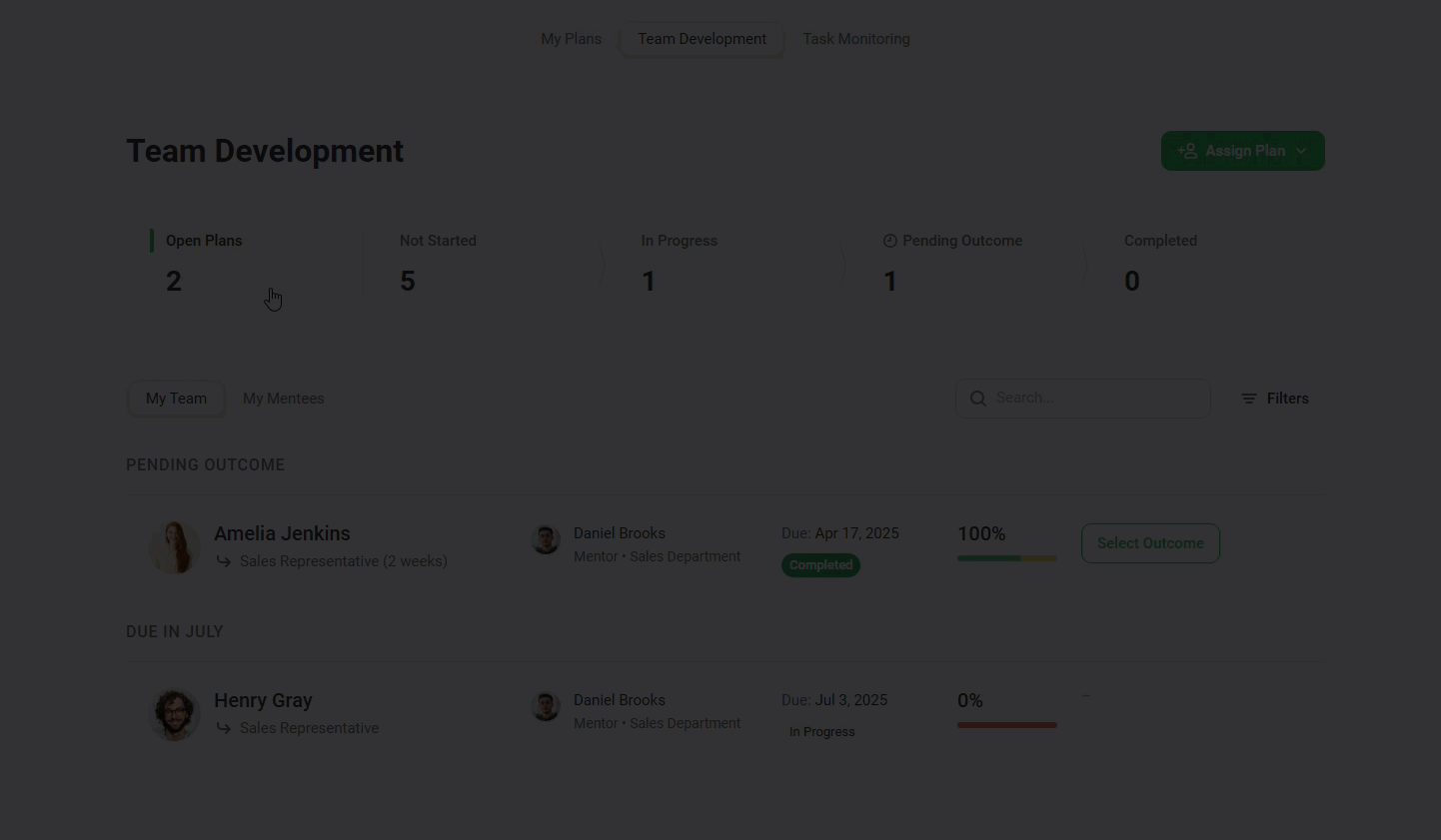This screenshot has width=1441, height=840.
Task: Click Amelia Jenkins' profile avatar
Action: click(x=175, y=546)
